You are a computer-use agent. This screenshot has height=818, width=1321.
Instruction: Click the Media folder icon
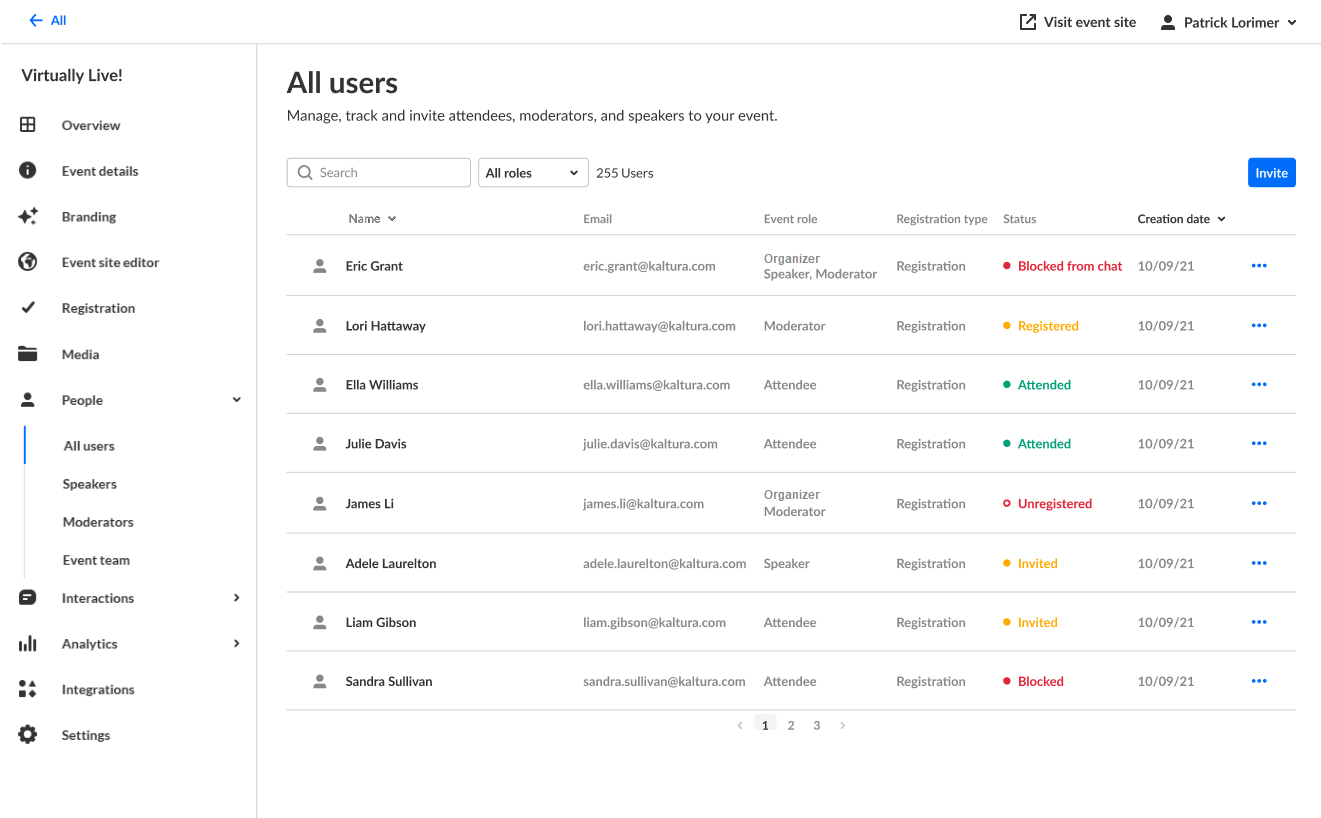(28, 354)
